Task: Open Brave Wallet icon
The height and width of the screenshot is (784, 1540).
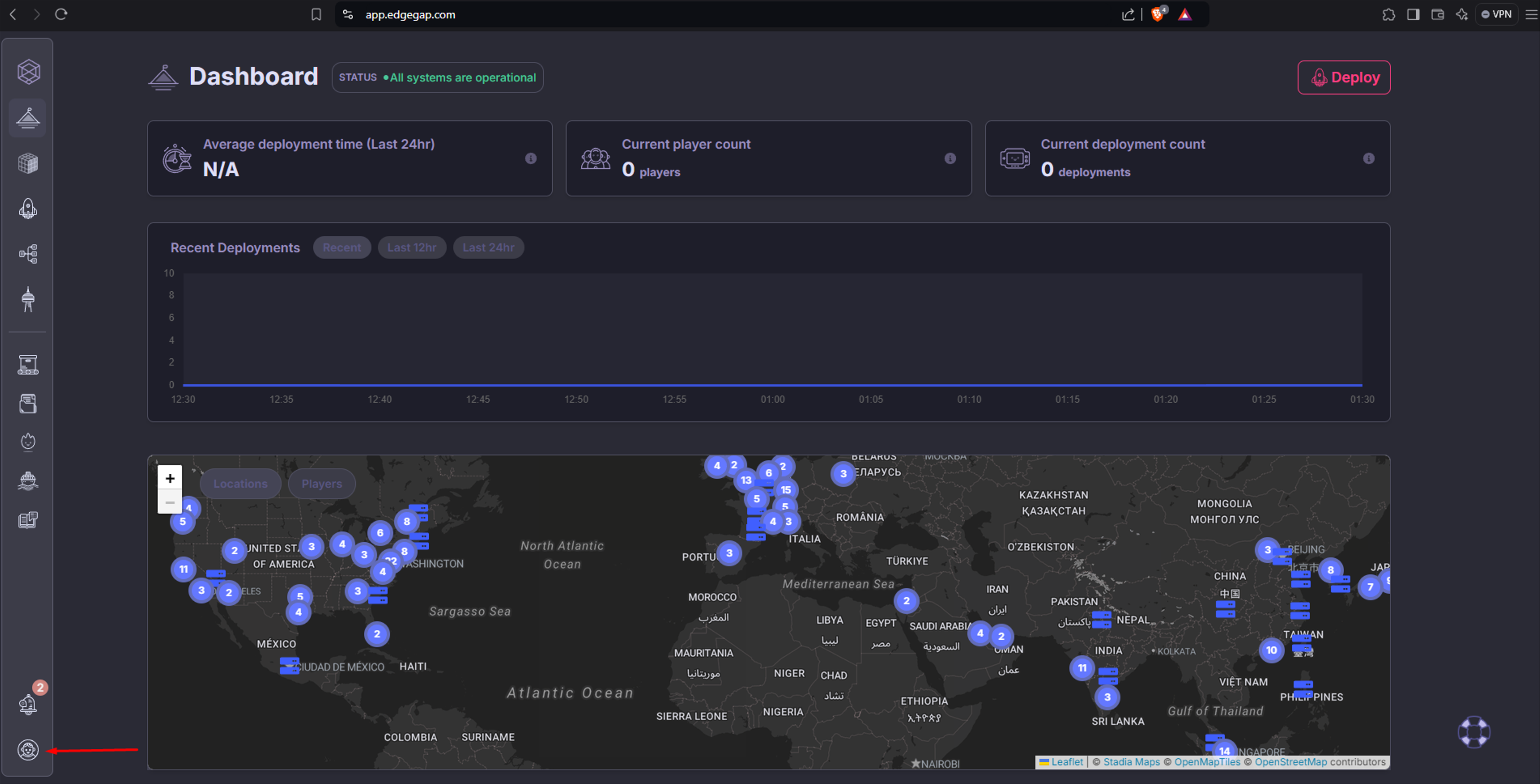Action: [1438, 14]
